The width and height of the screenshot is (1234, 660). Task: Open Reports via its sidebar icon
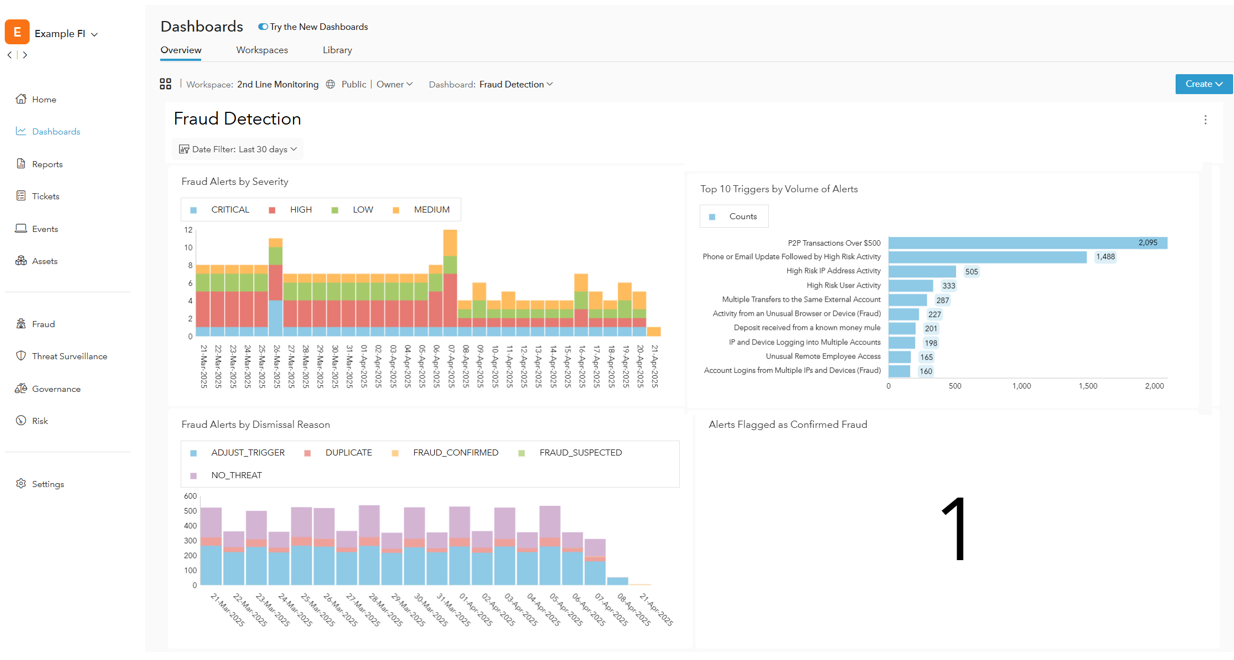21,164
